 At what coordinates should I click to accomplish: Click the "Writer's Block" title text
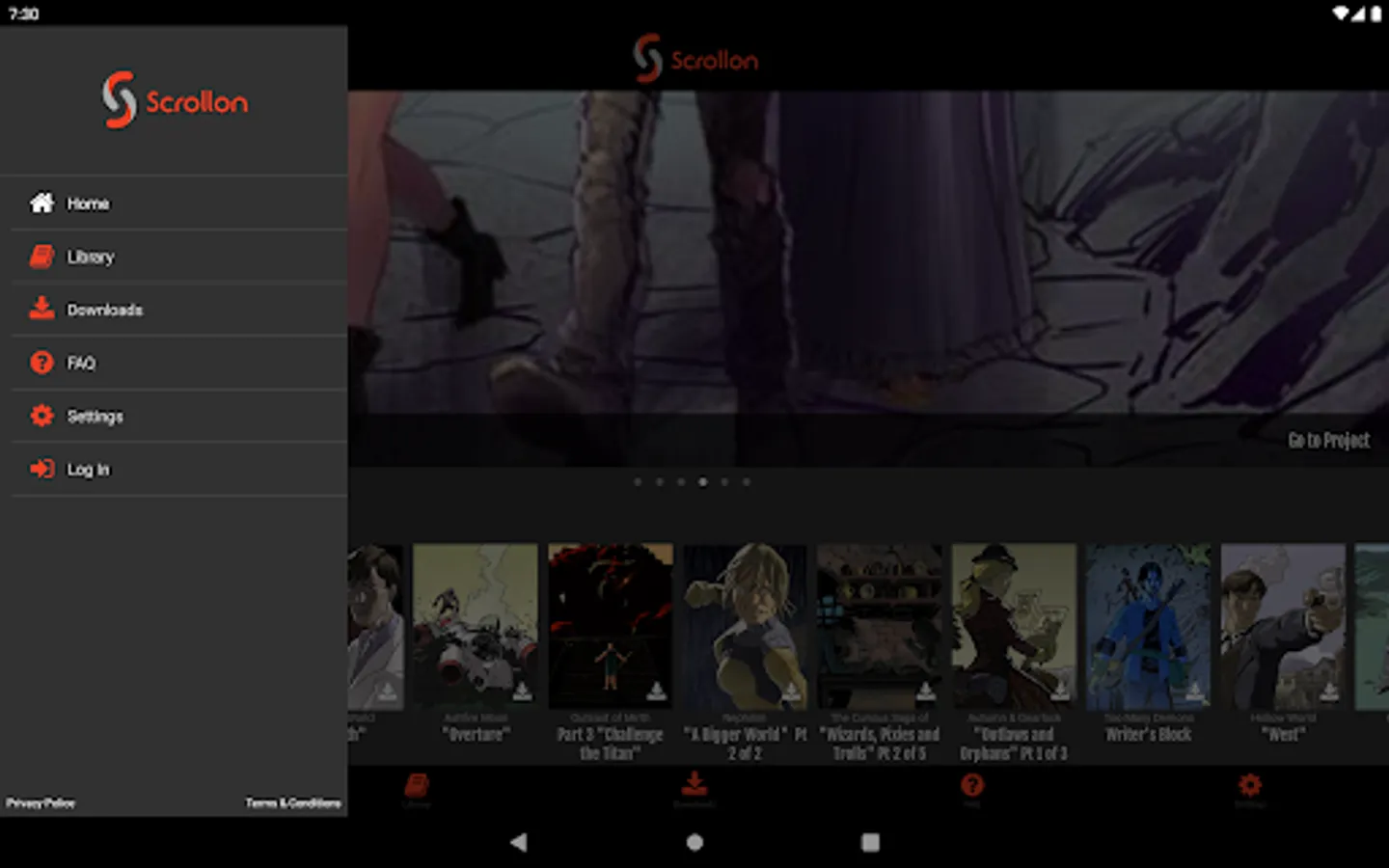pyautogui.click(x=1149, y=734)
